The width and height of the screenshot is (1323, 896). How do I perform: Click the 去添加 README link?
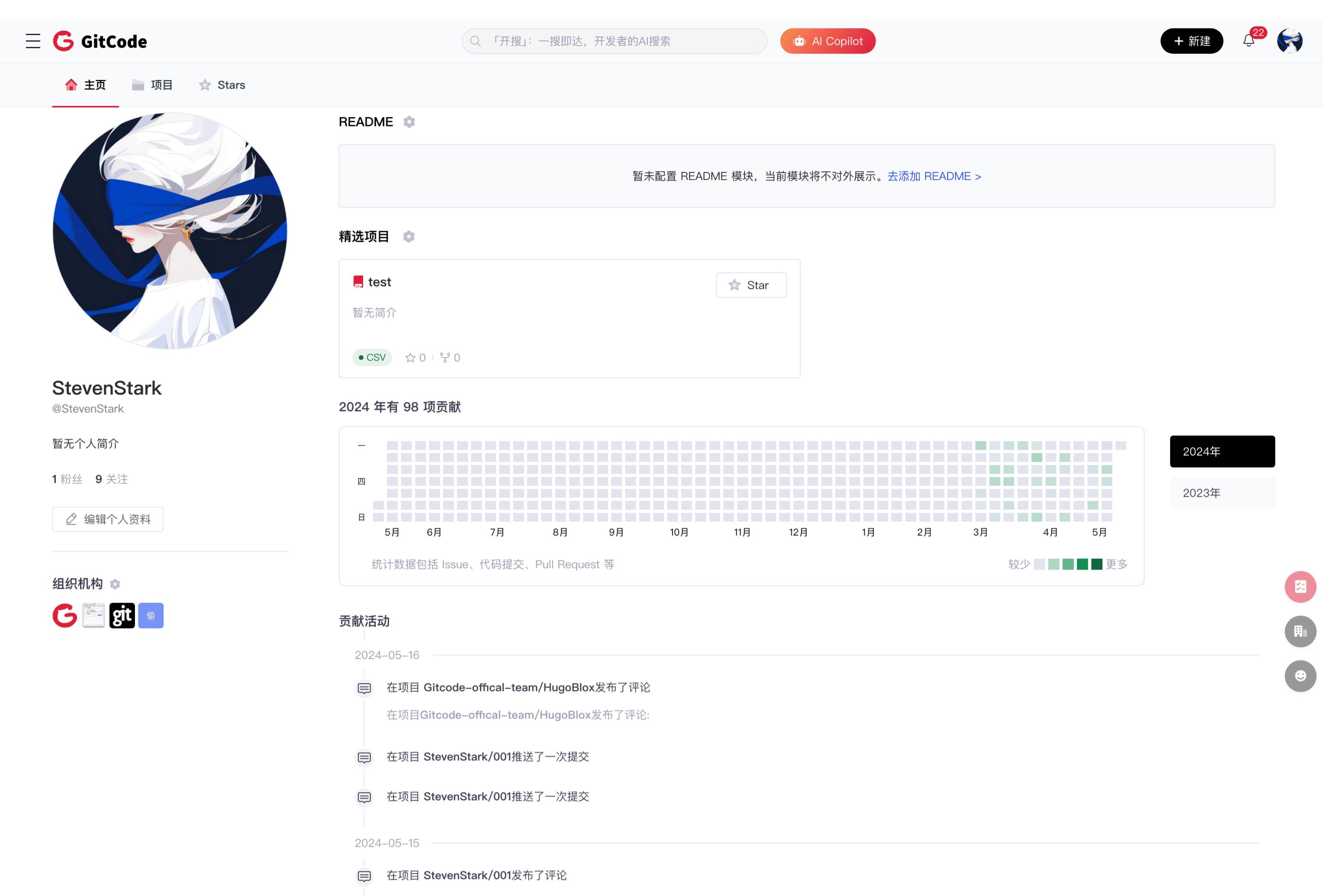(934, 177)
